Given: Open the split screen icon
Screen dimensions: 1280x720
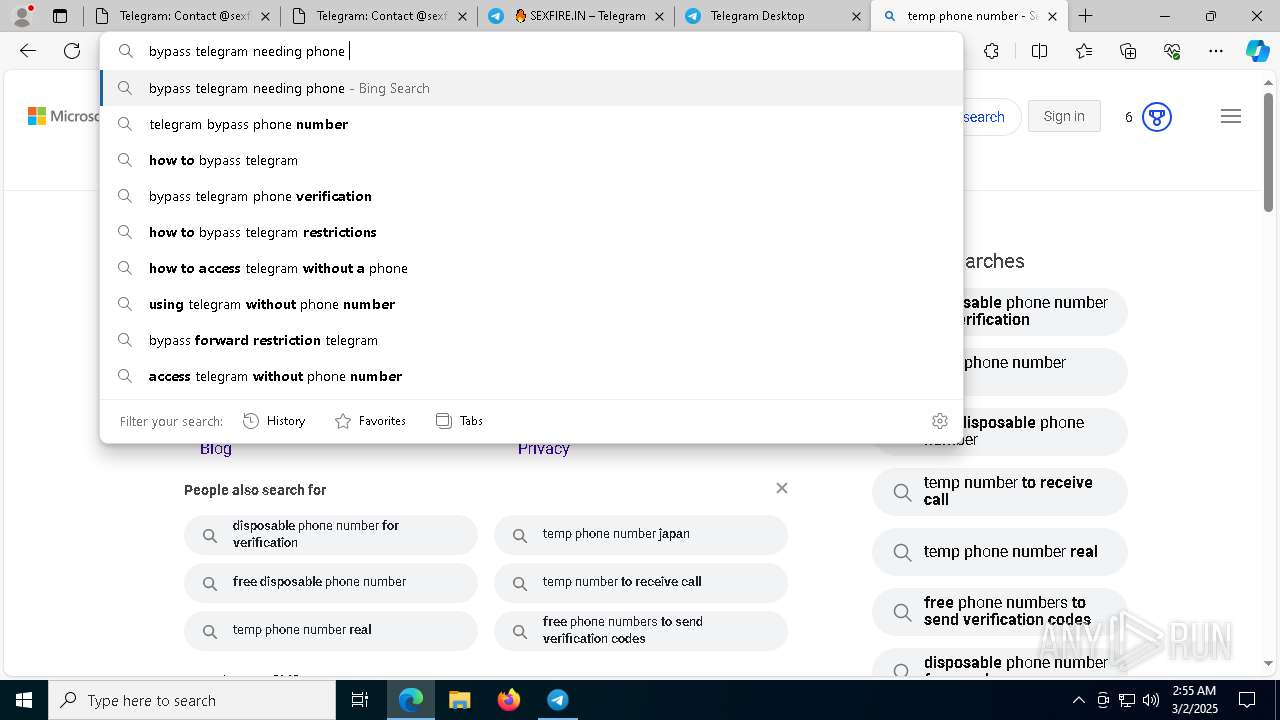Looking at the screenshot, I should (1039, 51).
